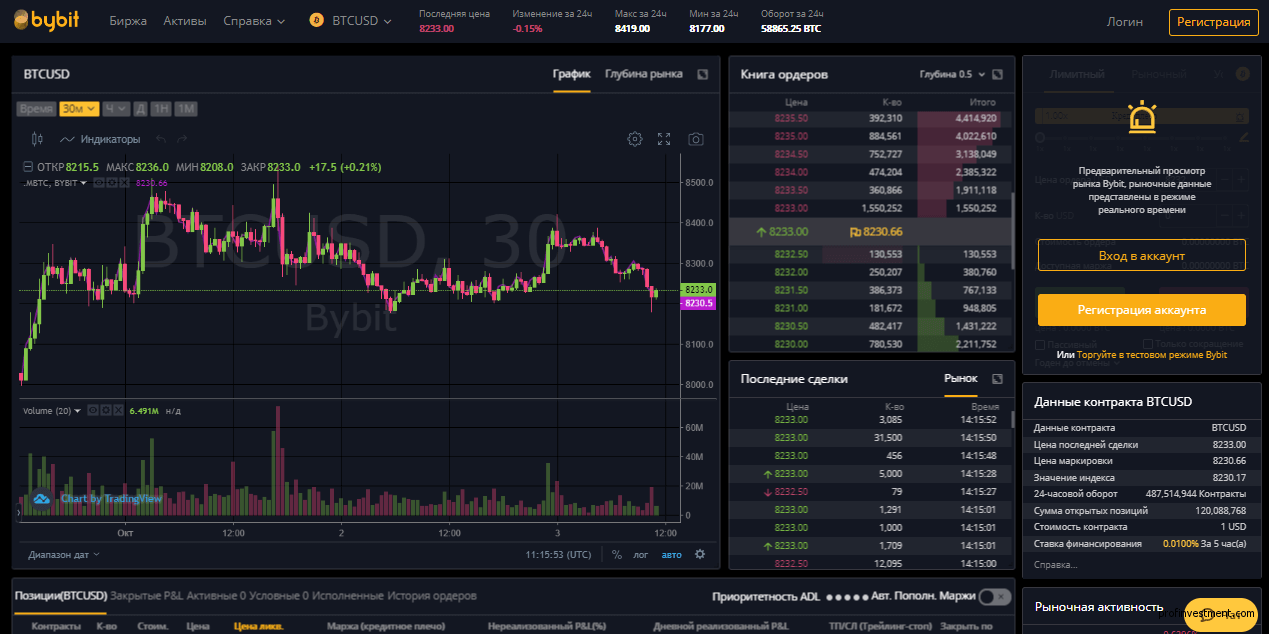1269x634 pixels.
Task: Select the 1Н weekly timeframe
Action: 161,109
